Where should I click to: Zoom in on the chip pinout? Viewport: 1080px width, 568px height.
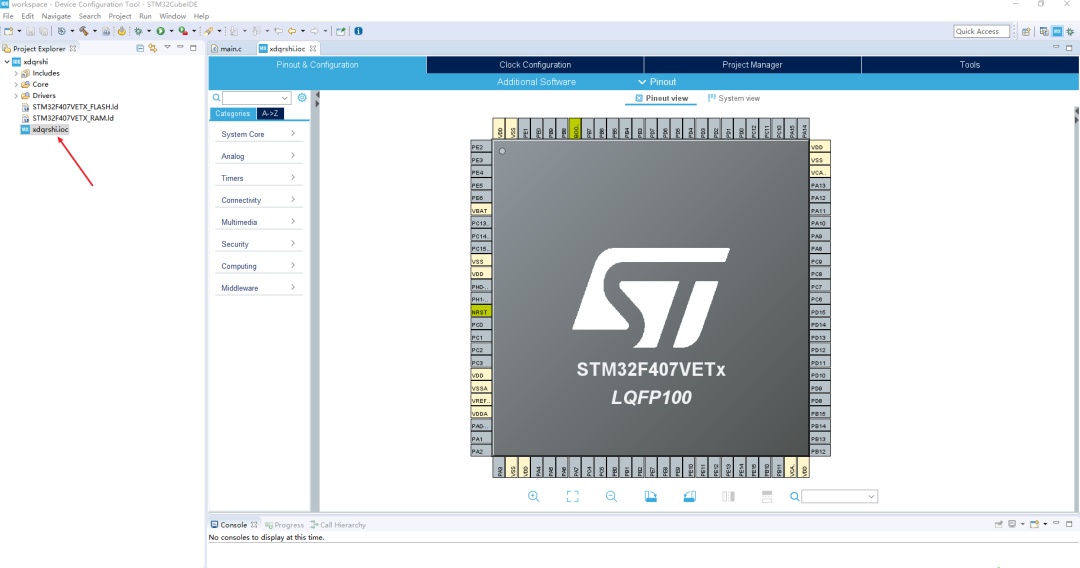533,496
